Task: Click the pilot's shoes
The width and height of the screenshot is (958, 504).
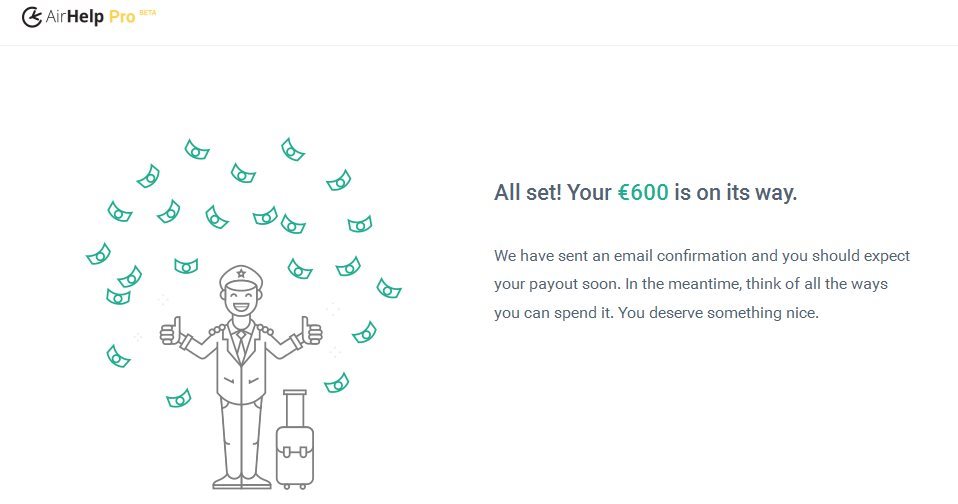Action: [240, 483]
